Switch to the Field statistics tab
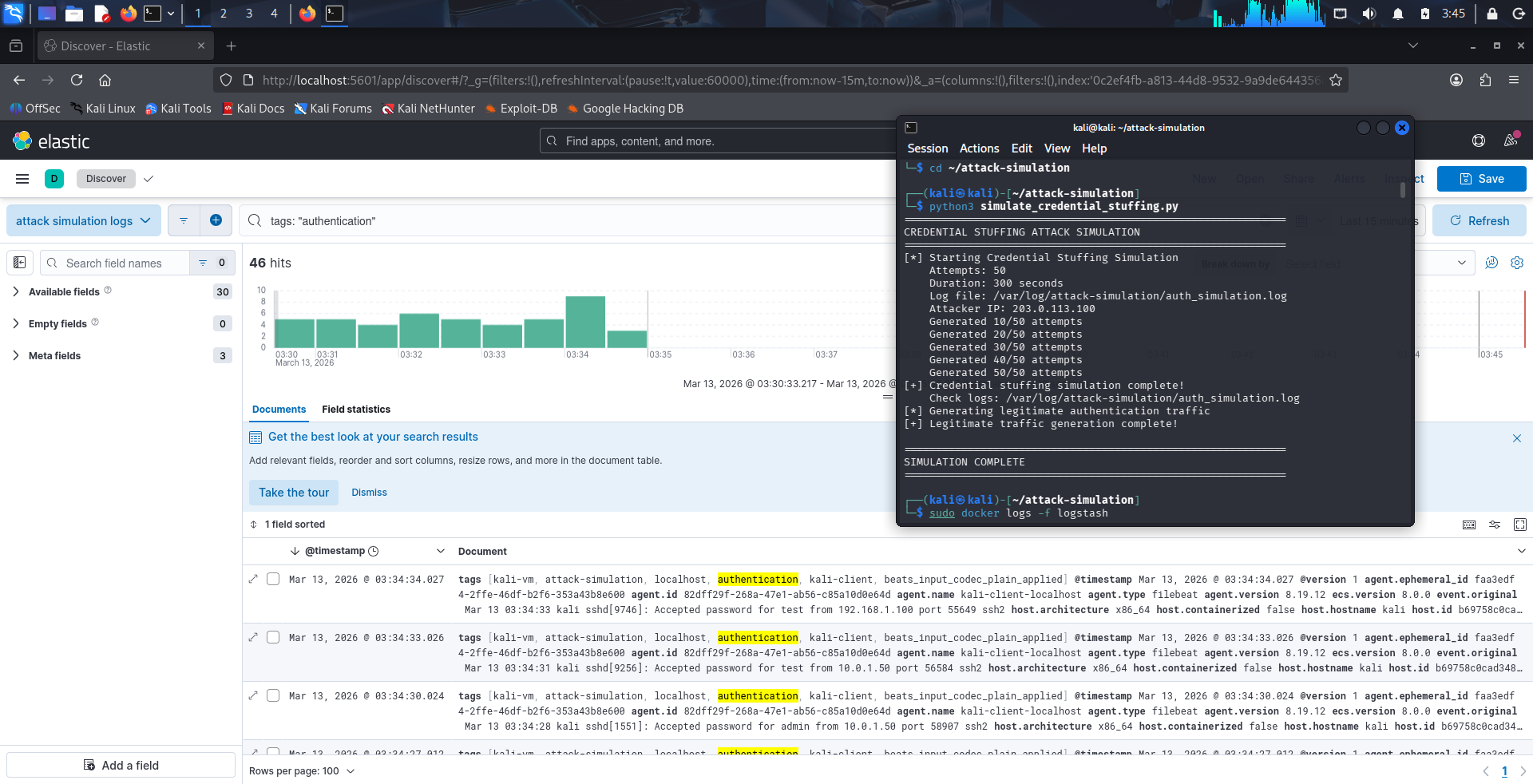 pyautogui.click(x=356, y=410)
